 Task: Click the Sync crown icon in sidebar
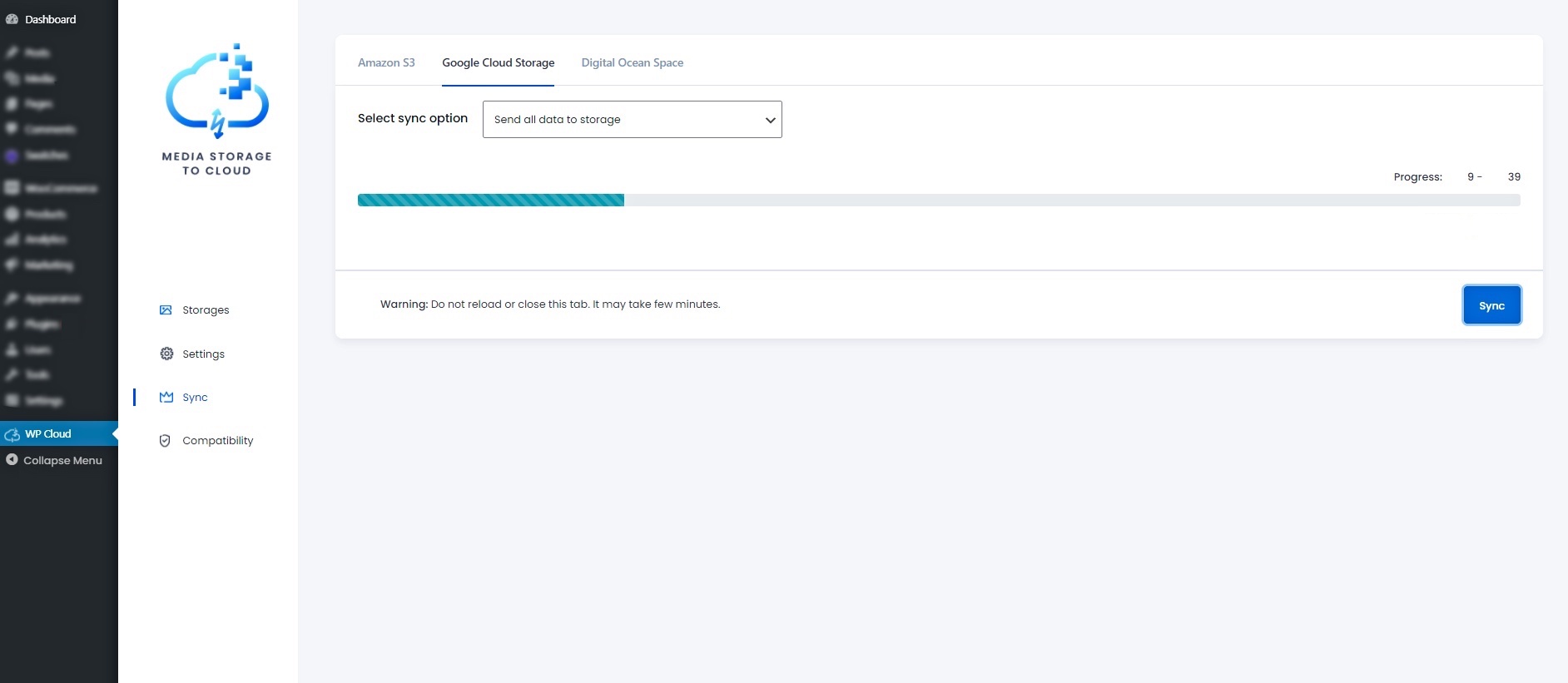[x=166, y=397]
